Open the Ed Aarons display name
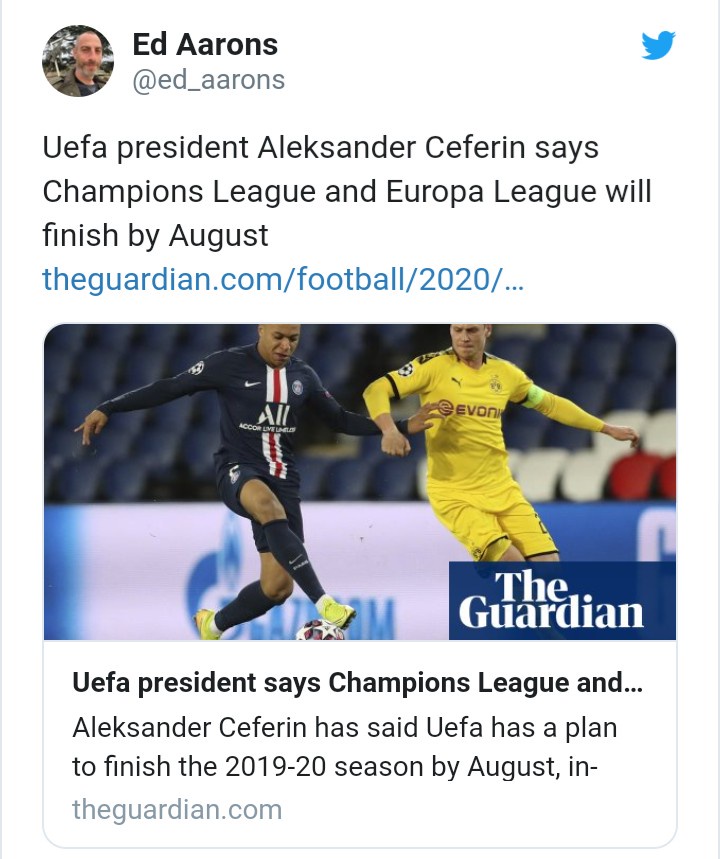The height and width of the screenshot is (859, 720). click(205, 44)
